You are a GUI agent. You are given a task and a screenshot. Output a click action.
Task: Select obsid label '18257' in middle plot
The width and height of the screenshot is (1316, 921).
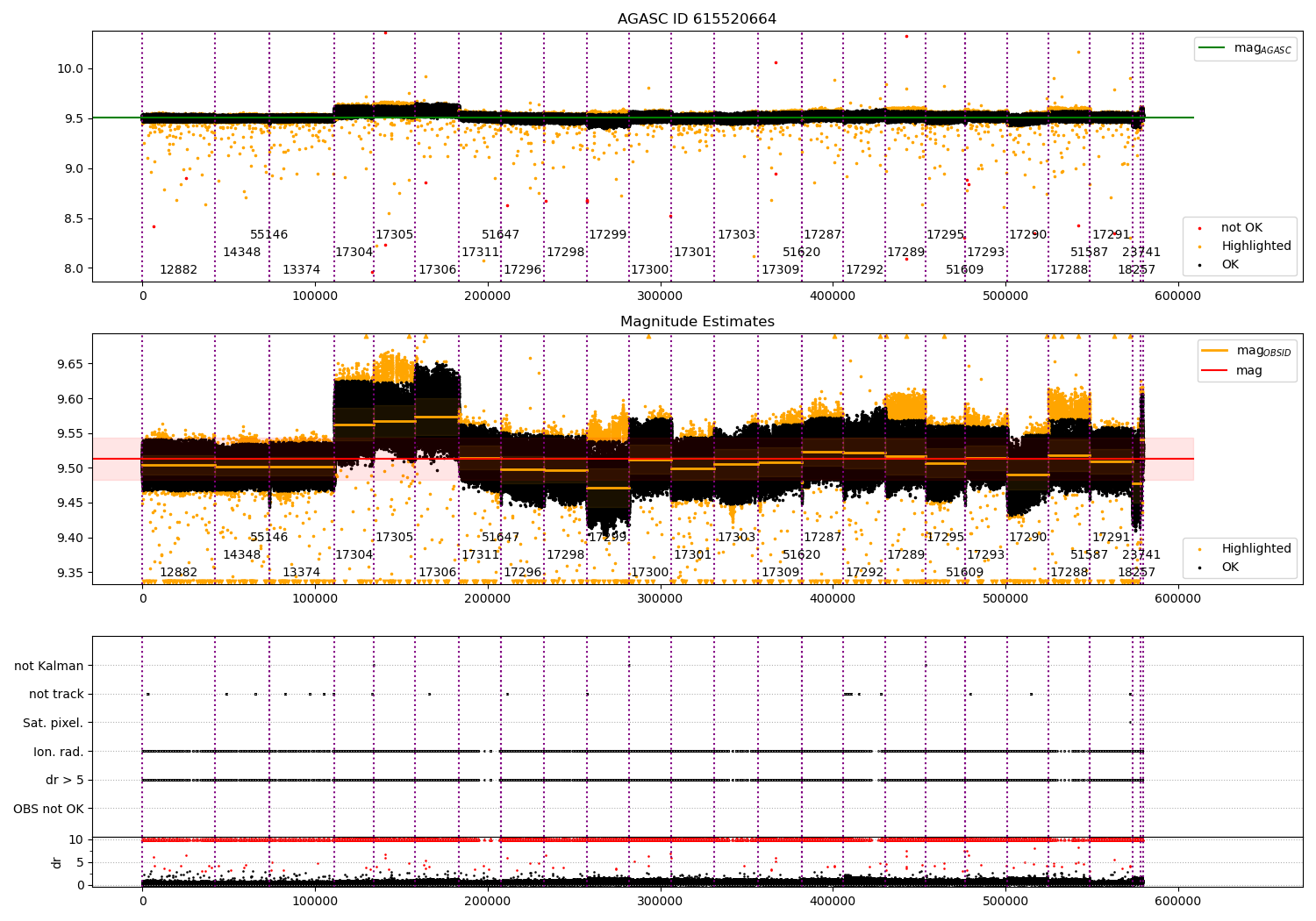(1136, 573)
